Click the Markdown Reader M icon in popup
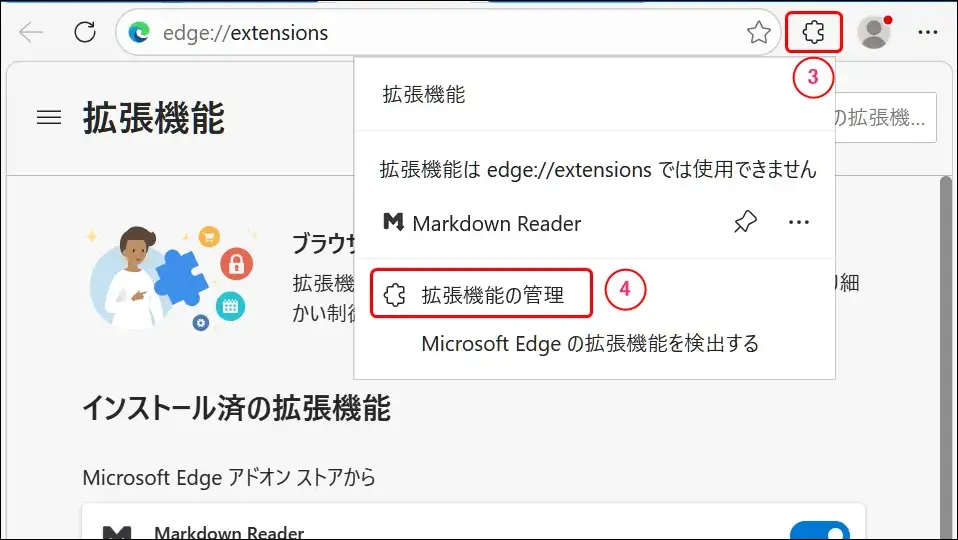This screenshot has height=540, width=958. pyautogui.click(x=393, y=222)
